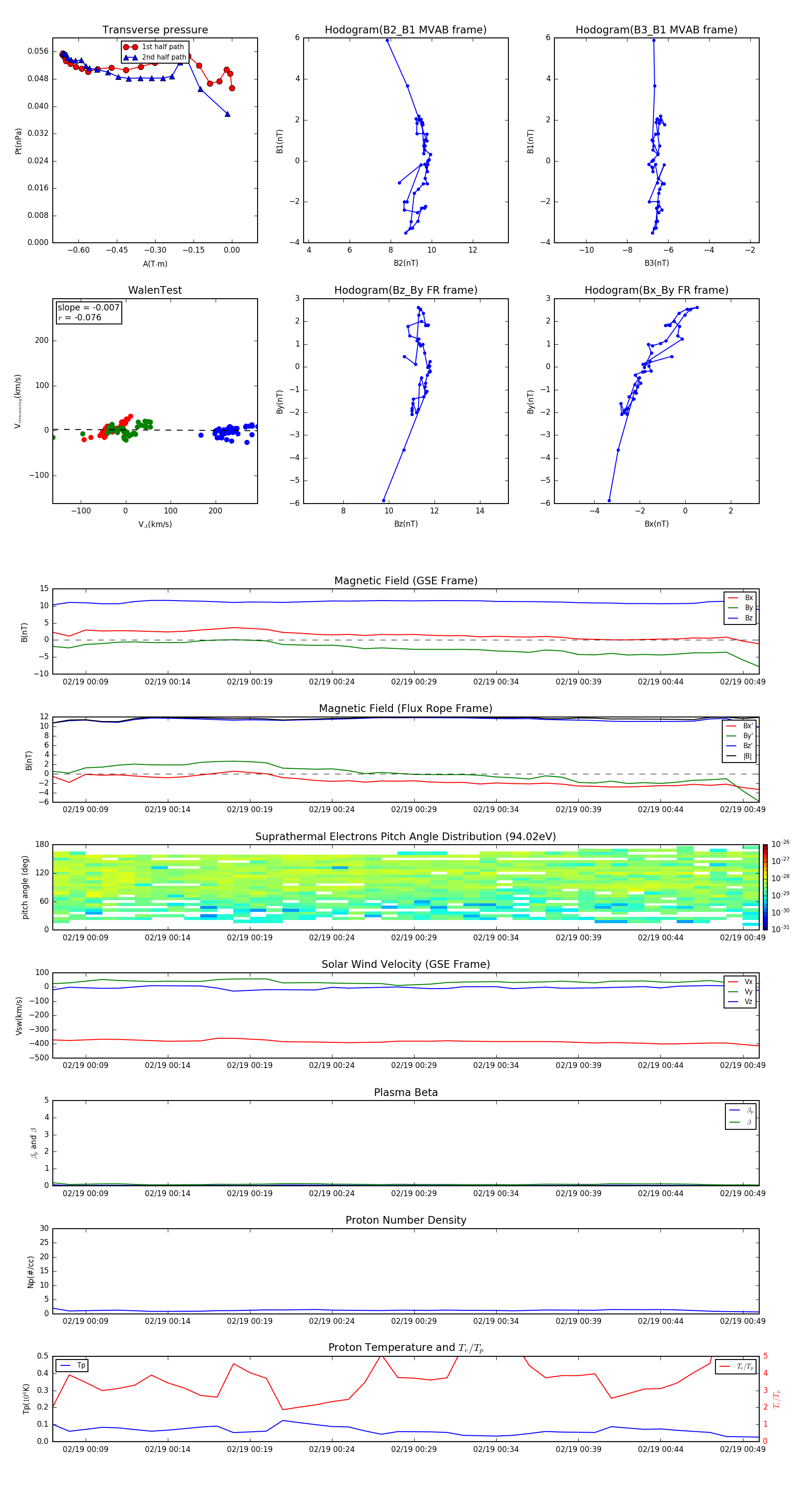Click the 'Proton Number Density' title
Viewport: 812px width, 1489px height.
[406, 1221]
